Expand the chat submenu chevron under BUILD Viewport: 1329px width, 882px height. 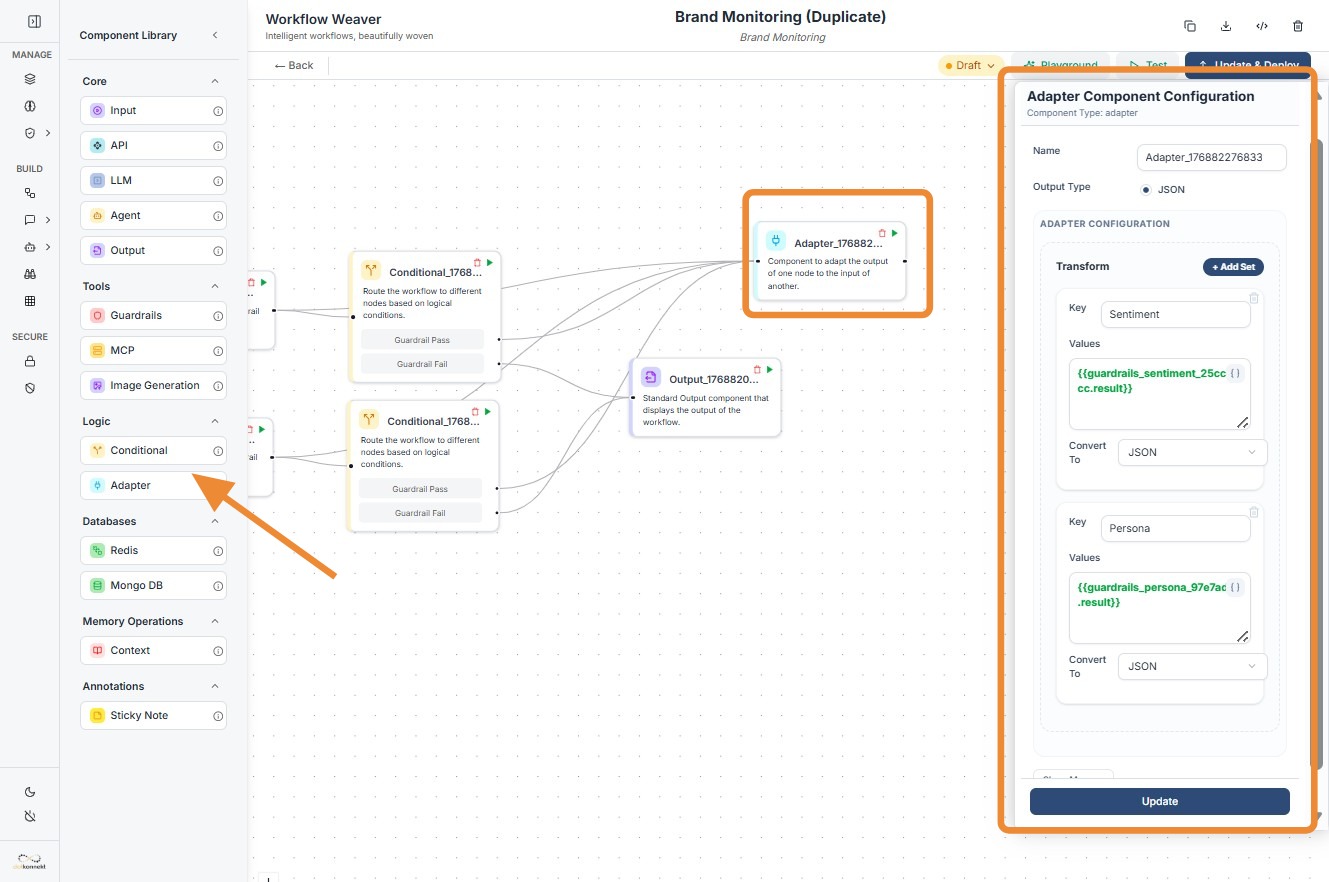(48, 220)
